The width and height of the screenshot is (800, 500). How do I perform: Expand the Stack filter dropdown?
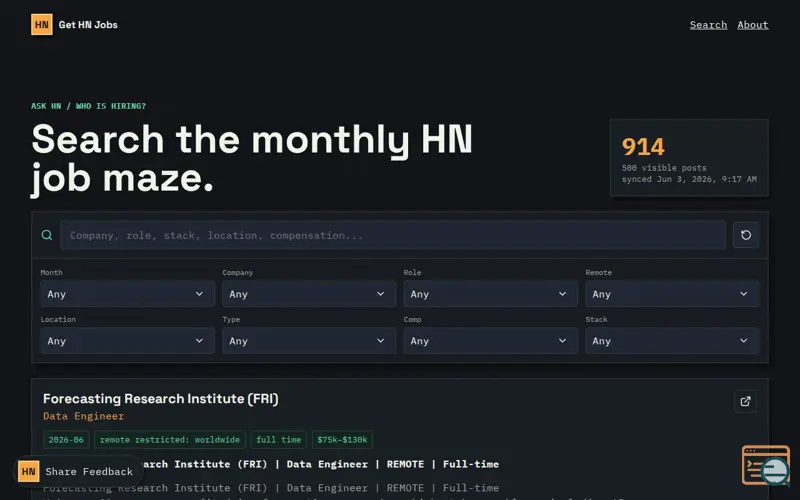click(672, 341)
